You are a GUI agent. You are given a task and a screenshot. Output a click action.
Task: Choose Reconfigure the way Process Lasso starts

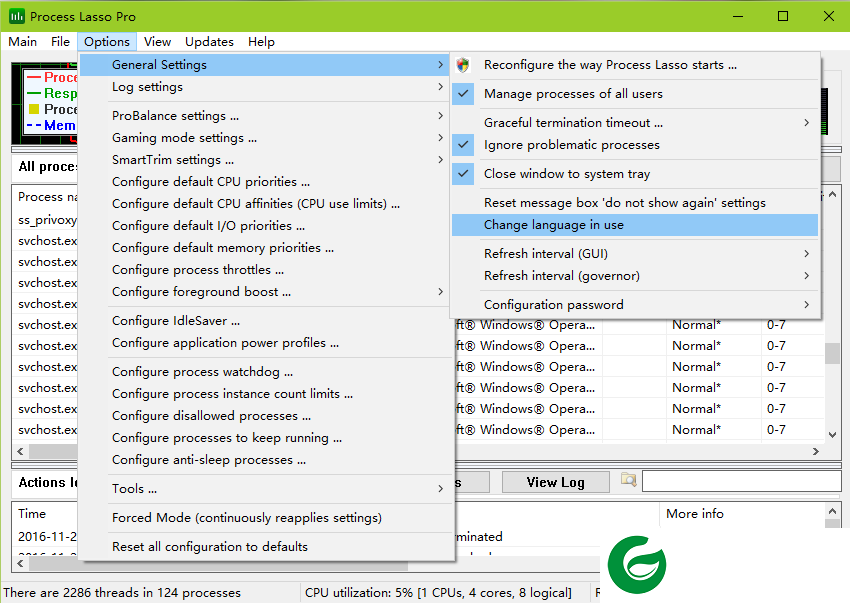635,65
